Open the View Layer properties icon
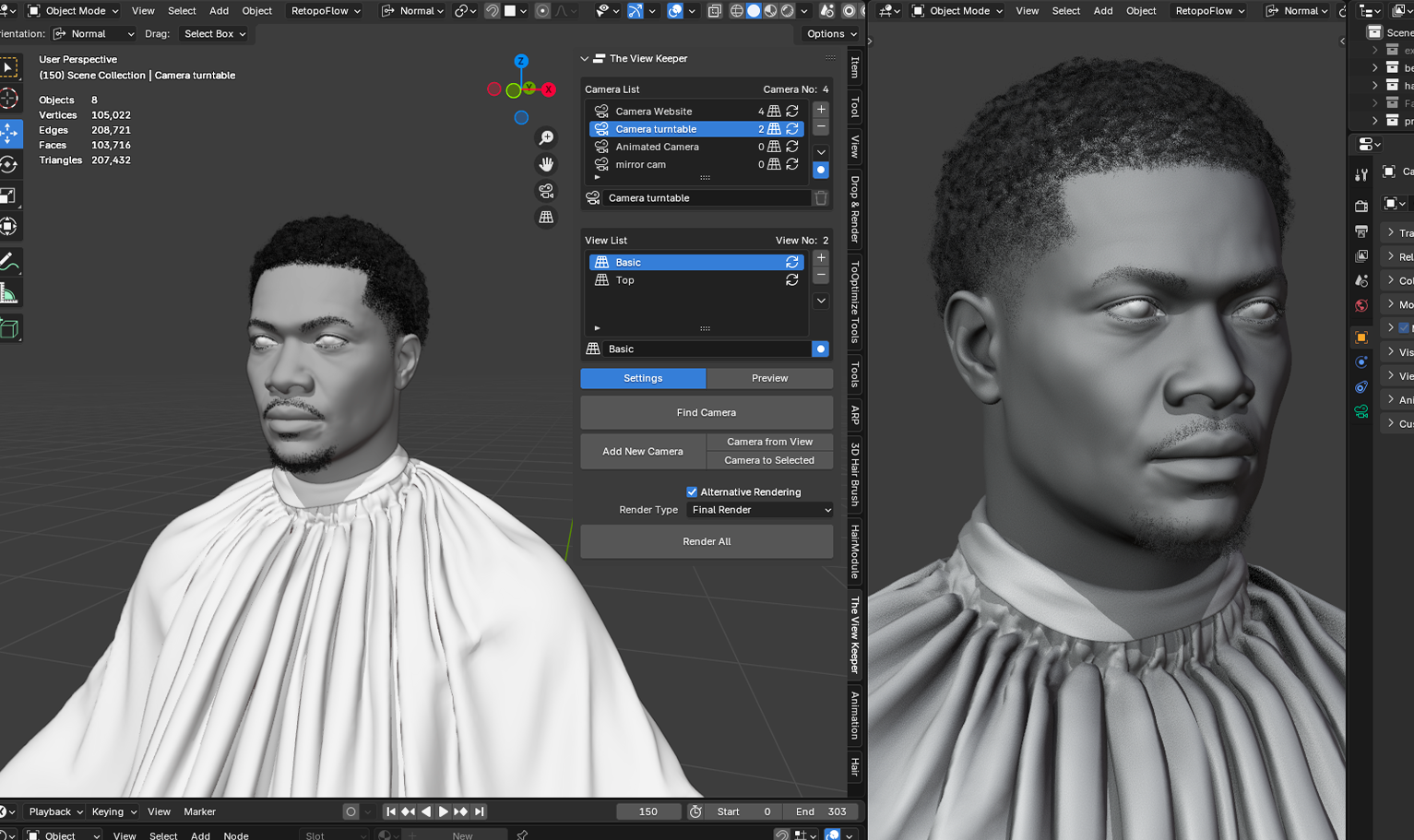Screen dimensions: 1414x840 pos(1361,255)
